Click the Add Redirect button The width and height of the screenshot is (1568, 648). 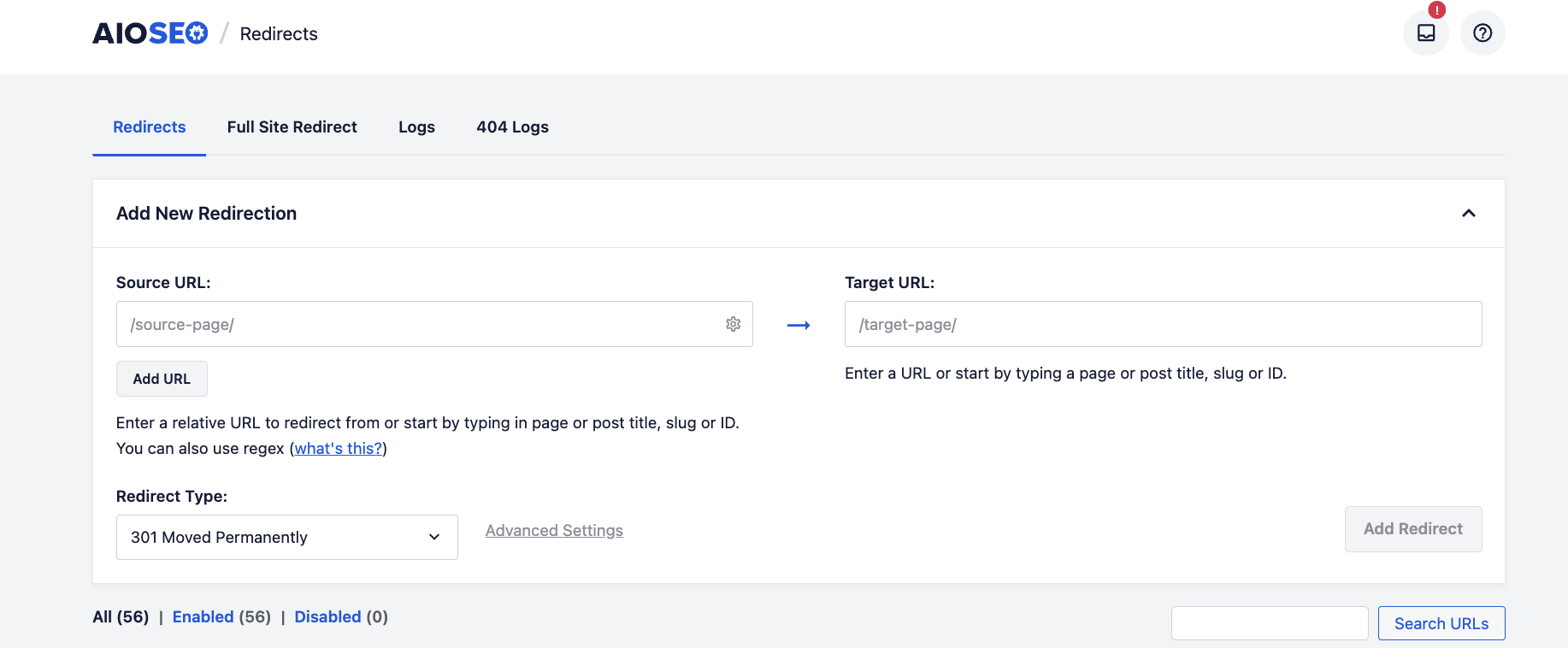1412,529
